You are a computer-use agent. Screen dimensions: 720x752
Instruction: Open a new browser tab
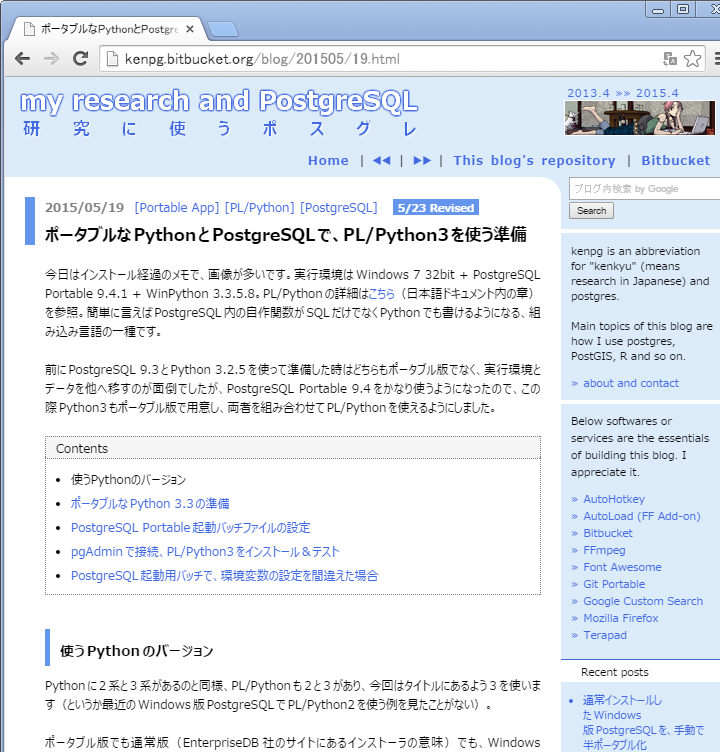coord(223,29)
